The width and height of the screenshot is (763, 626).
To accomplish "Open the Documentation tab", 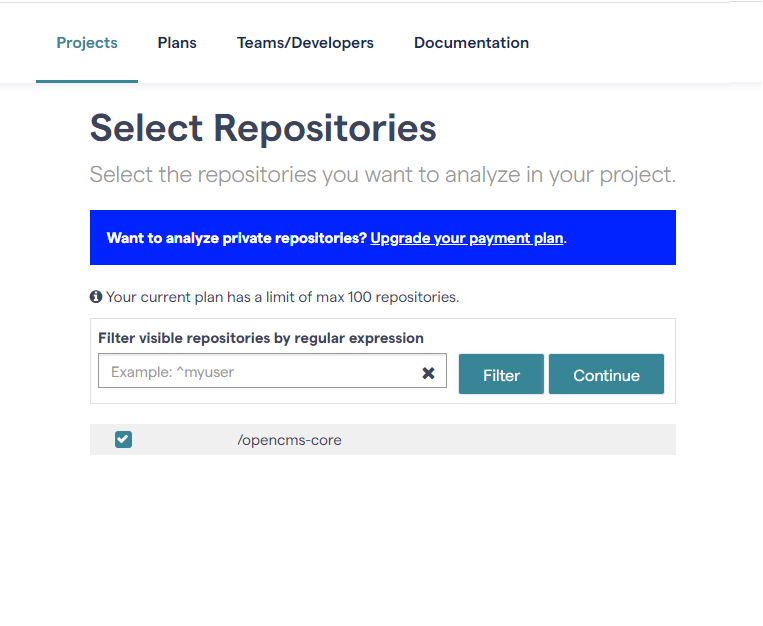I will tap(471, 43).
